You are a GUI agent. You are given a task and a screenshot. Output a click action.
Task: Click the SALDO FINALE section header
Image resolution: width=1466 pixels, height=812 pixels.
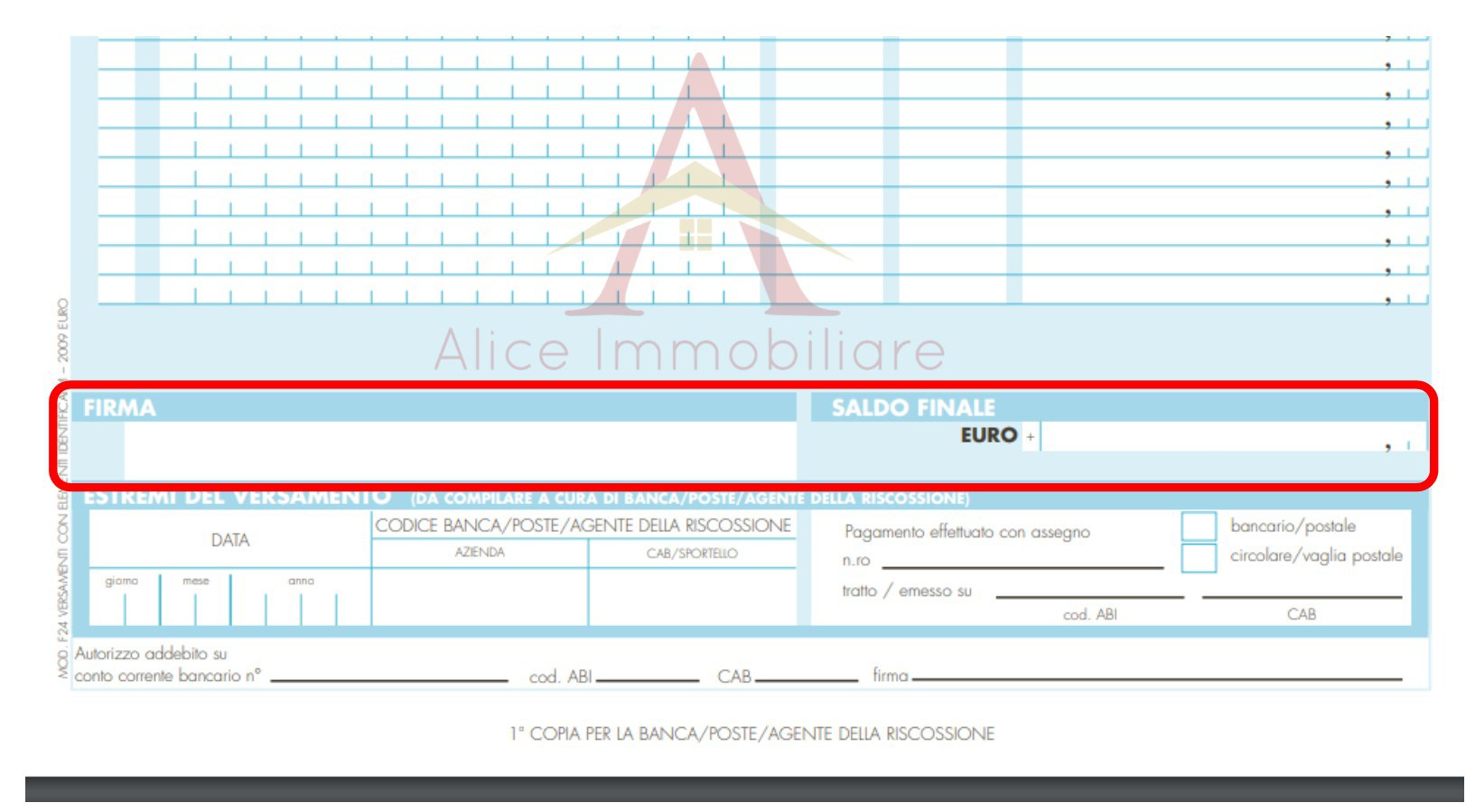pos(913,408)
